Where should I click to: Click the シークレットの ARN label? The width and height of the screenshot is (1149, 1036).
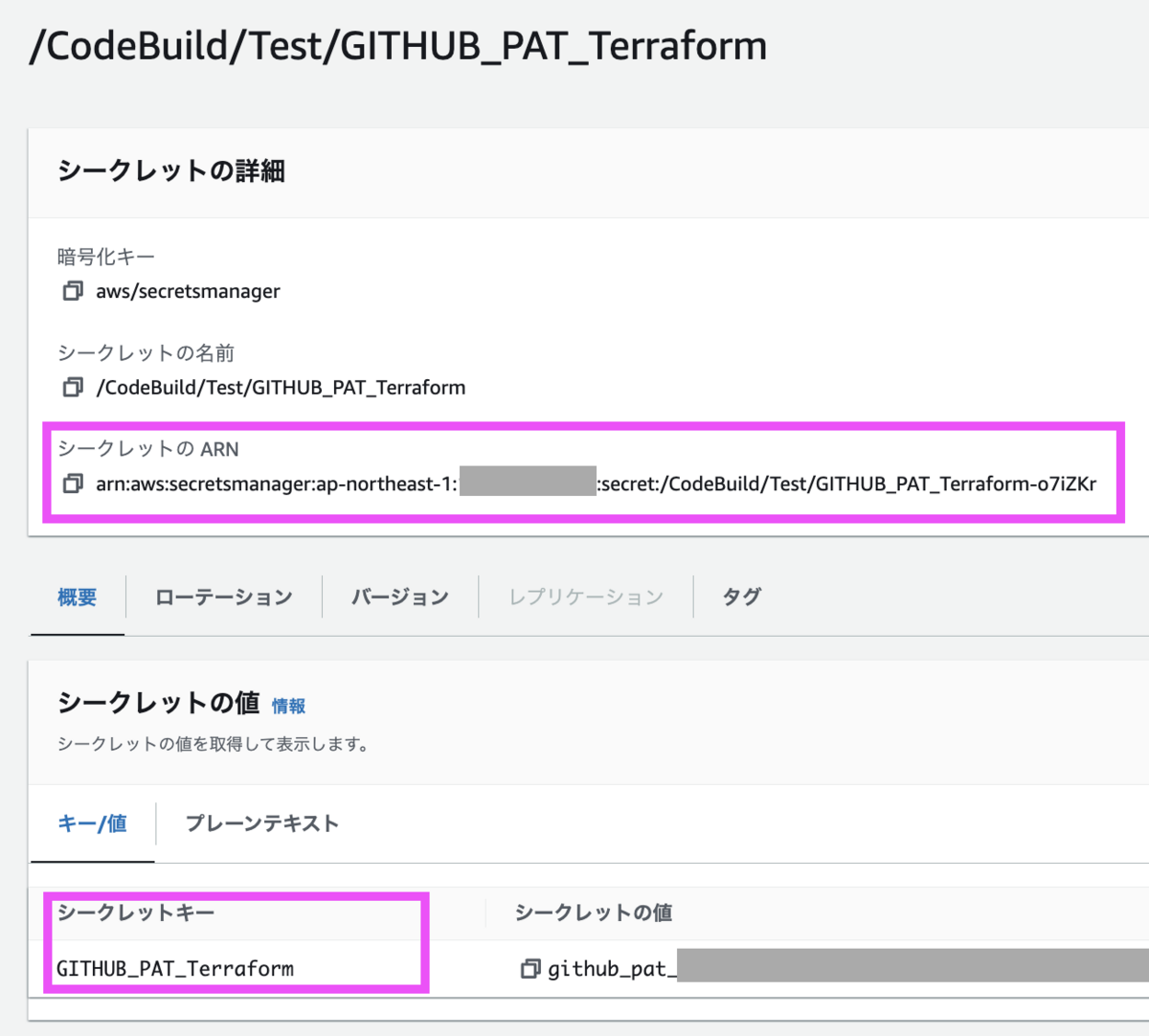(148, 449)
